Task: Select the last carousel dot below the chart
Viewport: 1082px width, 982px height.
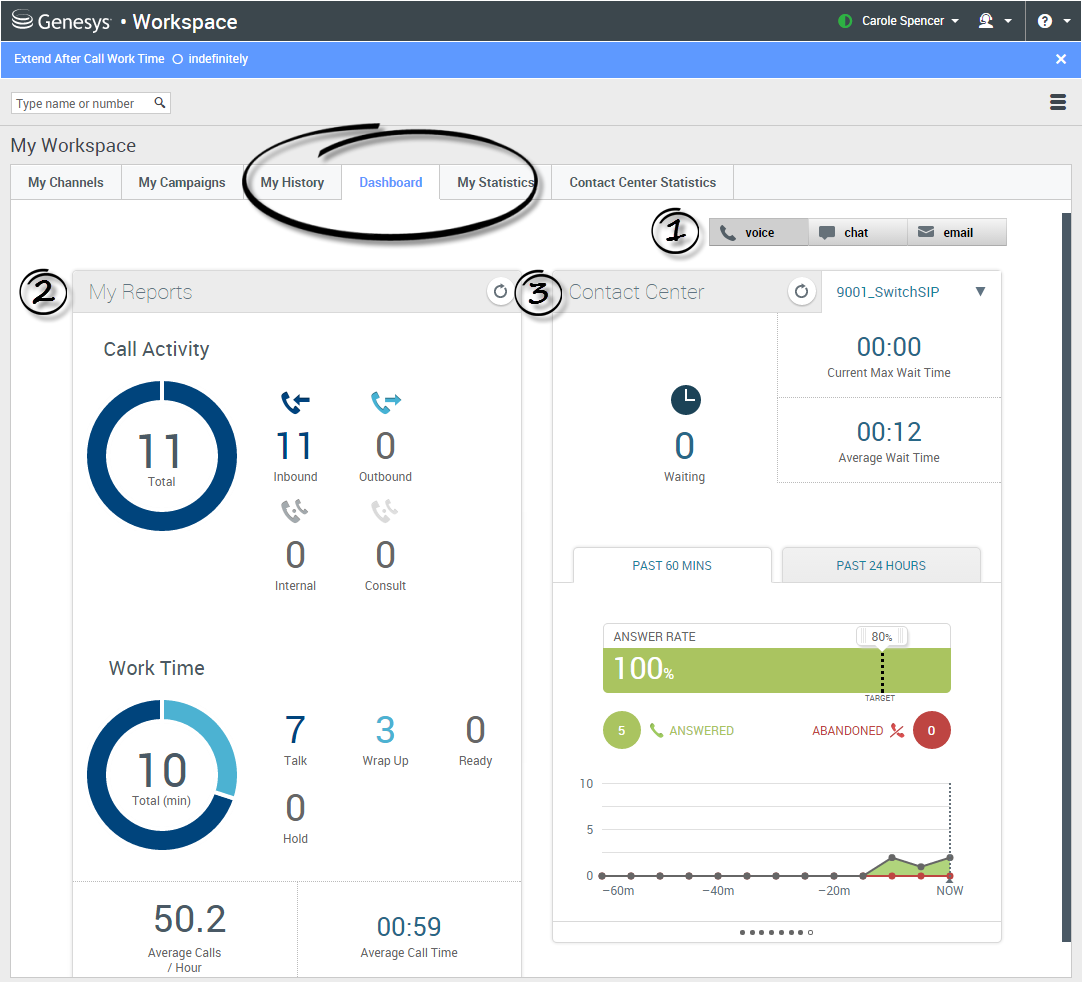Action: [810, 931]
